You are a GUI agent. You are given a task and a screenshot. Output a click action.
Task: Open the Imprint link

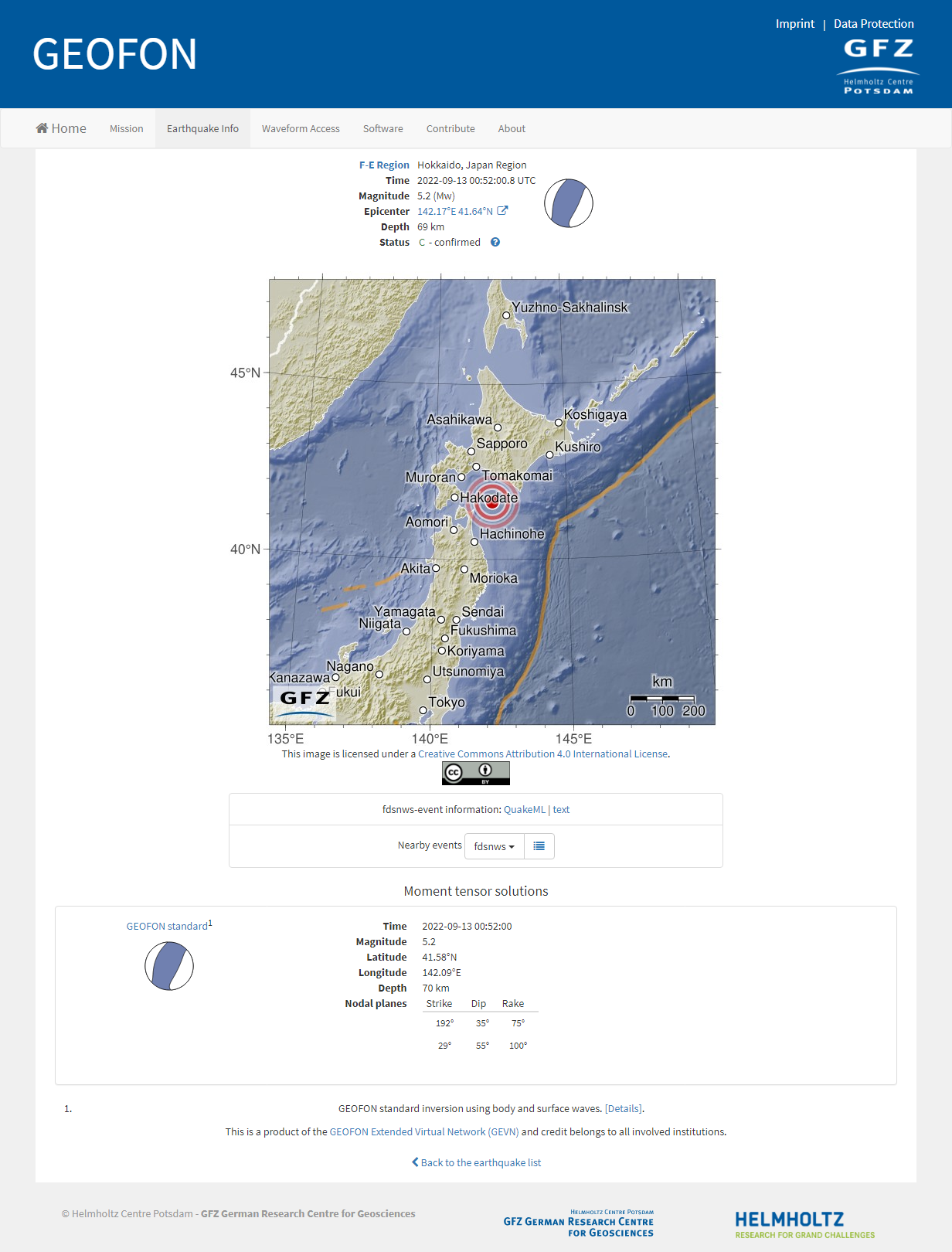point(794,24)
